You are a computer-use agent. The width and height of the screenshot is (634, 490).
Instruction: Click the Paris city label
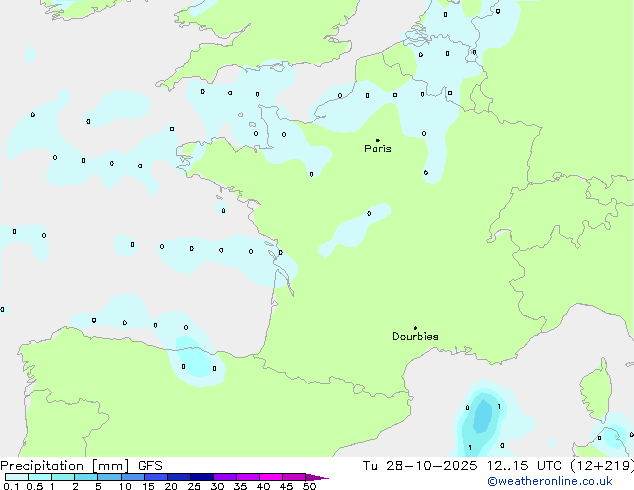tap(378, 149)
